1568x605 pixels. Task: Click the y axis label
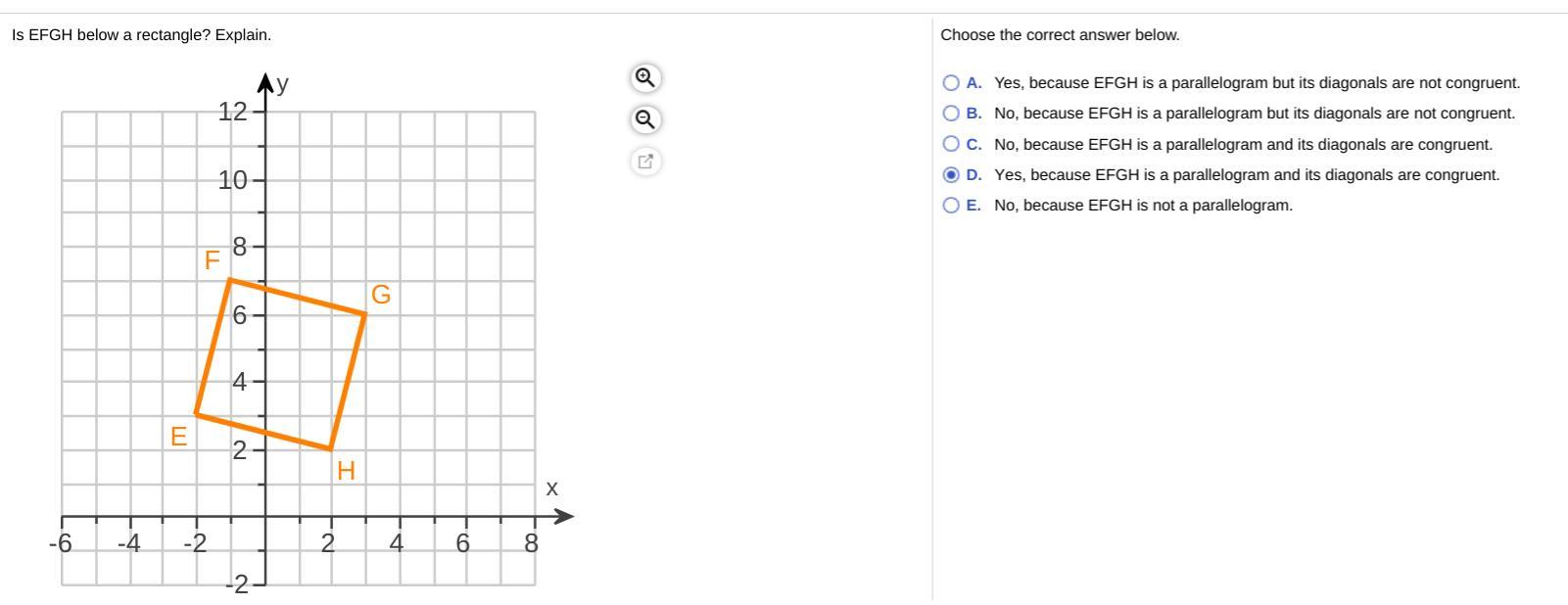click(x=283, y=84)
